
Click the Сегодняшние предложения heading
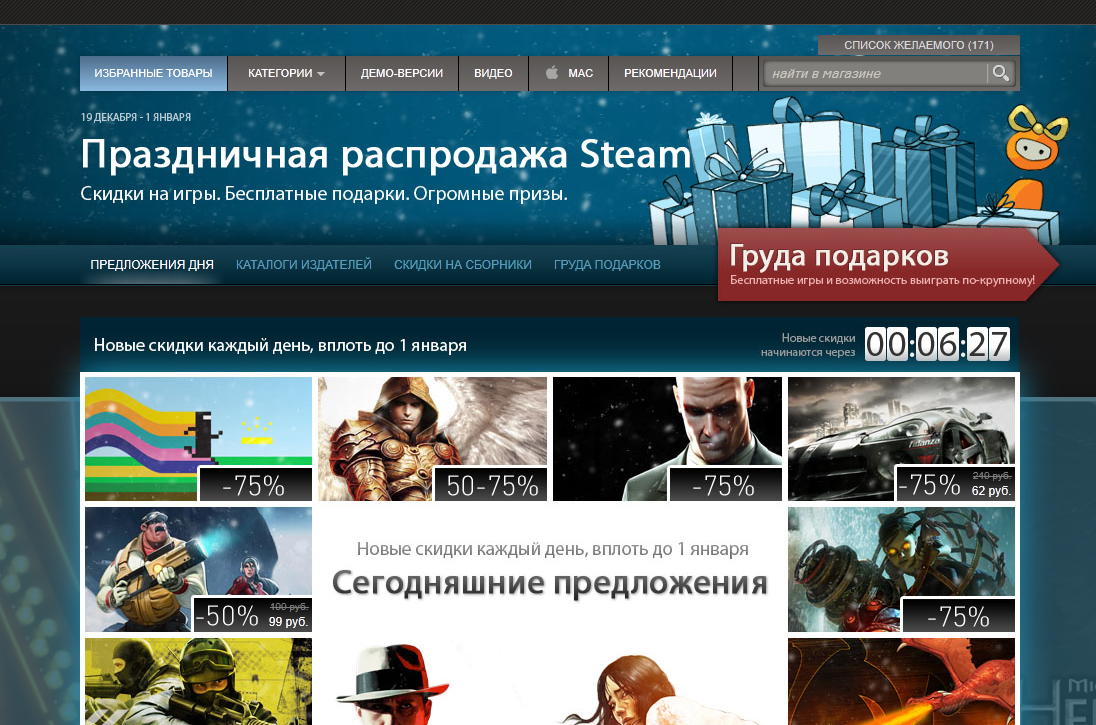click(x=549, y=584)
